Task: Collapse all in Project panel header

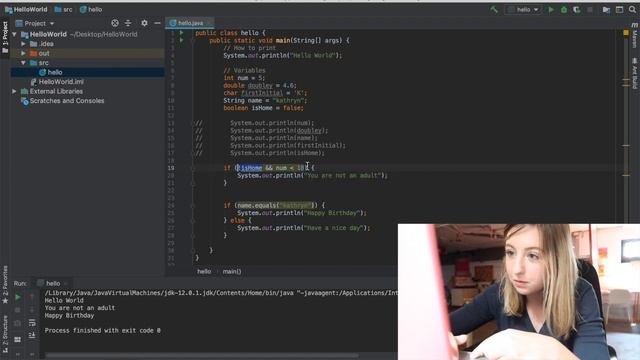Action: [128, 23]
